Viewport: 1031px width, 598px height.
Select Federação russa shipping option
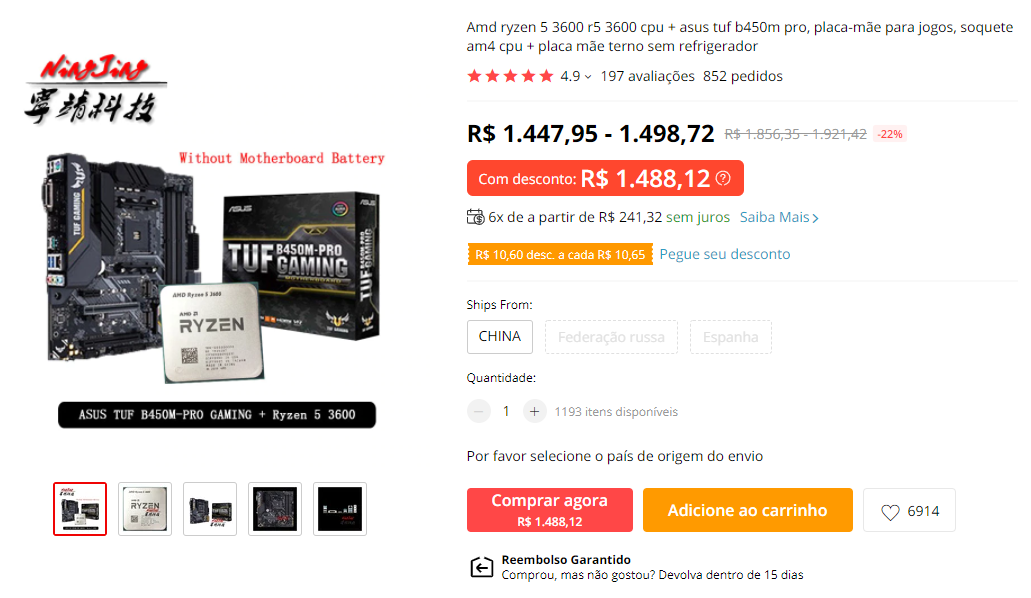coord(611,337)
